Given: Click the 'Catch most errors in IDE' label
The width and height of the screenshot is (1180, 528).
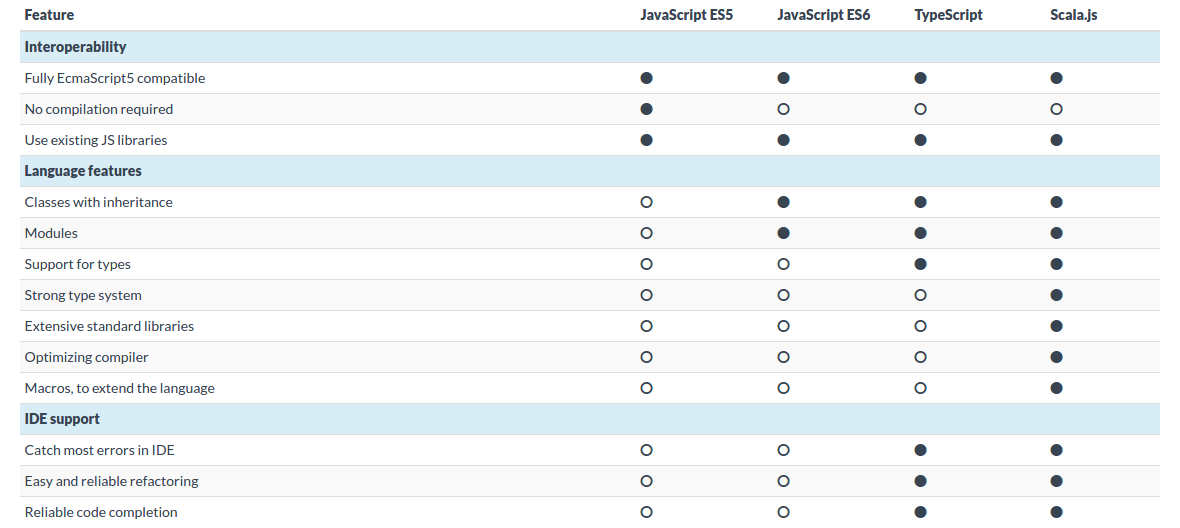Looking at the screenshot, I should point(99,451).
